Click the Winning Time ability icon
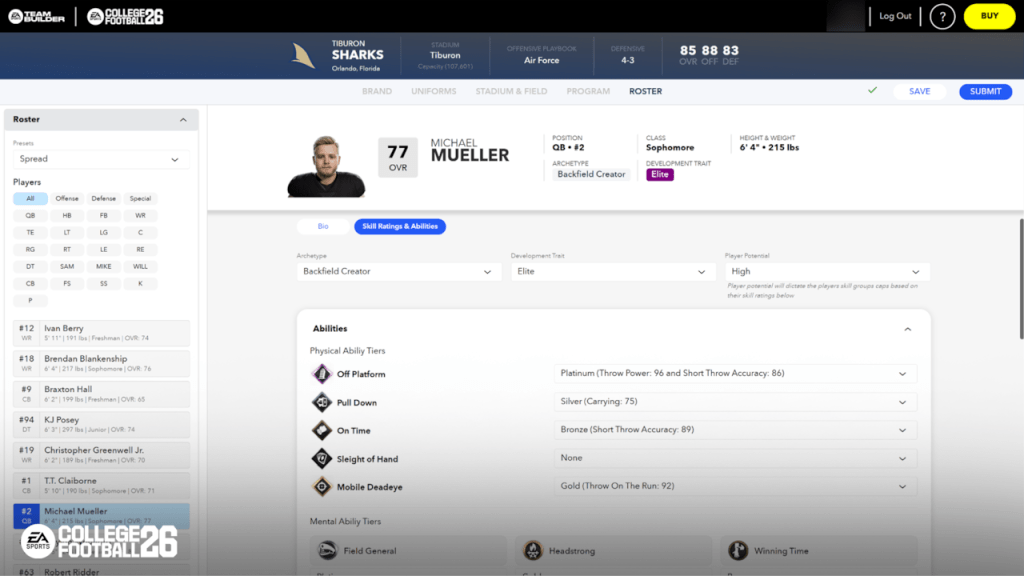This screenshot has height=576, width=1024. coord(739,549)
